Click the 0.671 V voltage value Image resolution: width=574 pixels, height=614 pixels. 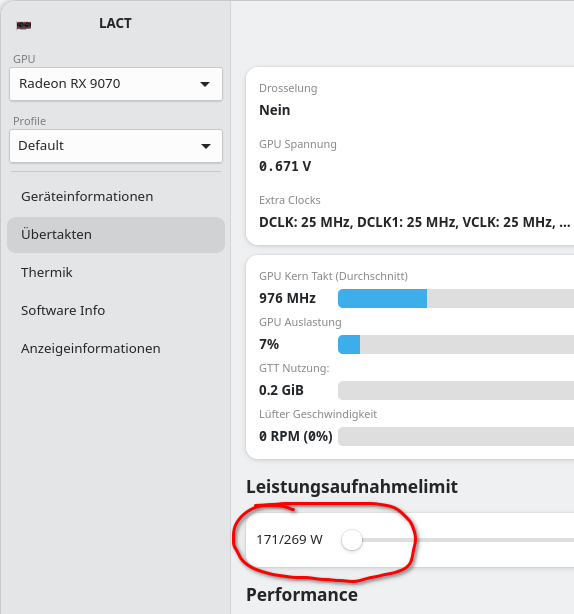tap(285, 166)
